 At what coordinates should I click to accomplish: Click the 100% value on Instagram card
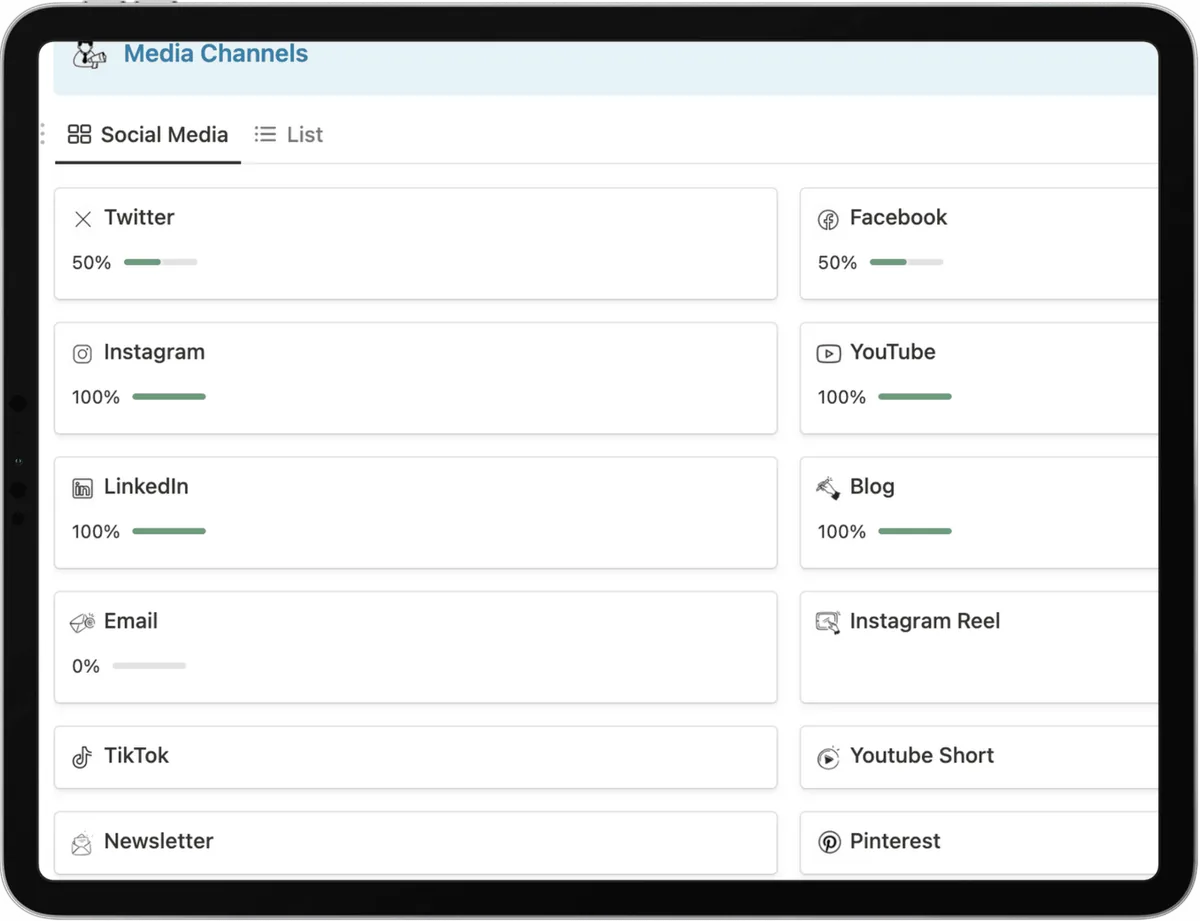[96, 397]
